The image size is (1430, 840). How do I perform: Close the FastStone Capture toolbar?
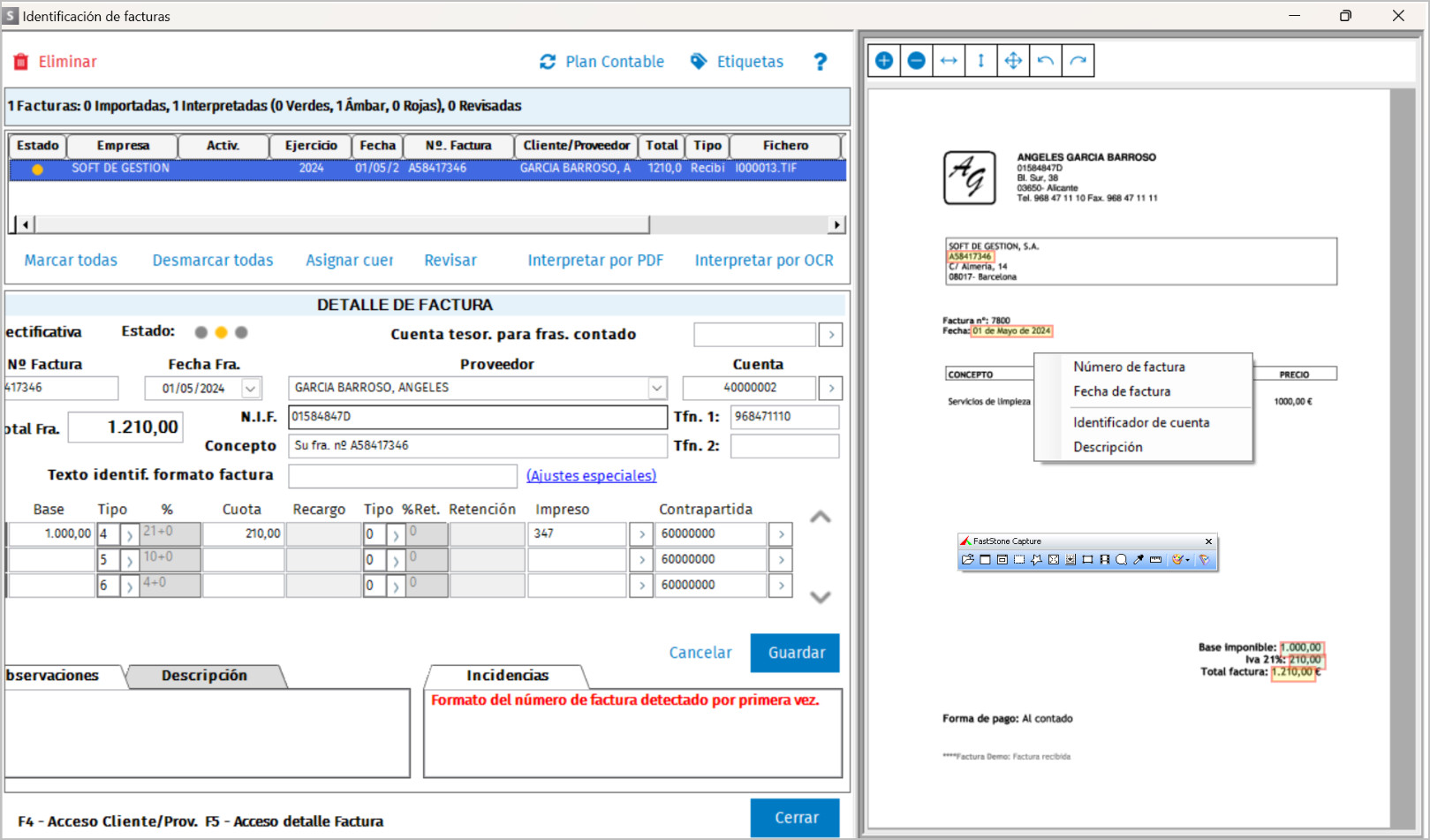1208,541
